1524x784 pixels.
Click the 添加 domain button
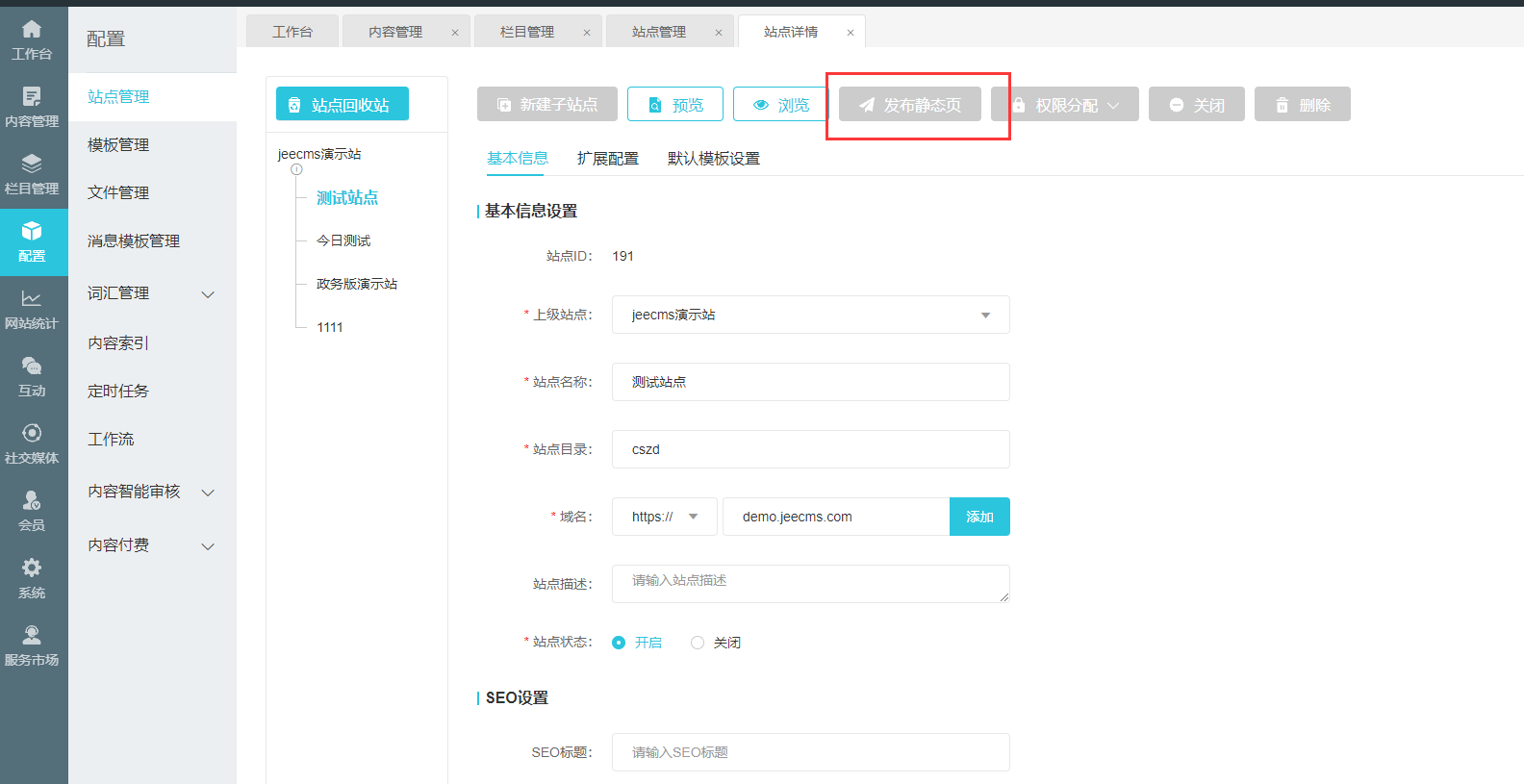979,517
